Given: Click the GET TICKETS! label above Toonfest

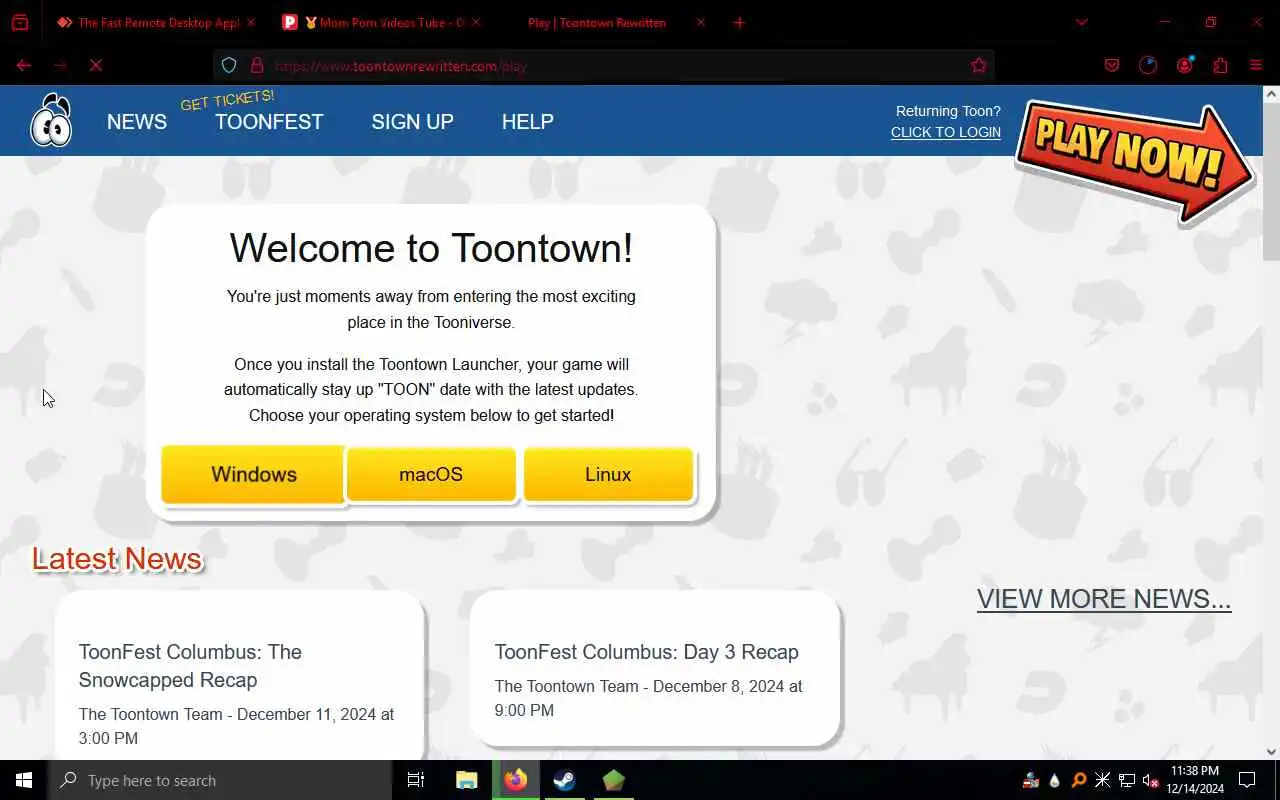Looking at the screenshot, I should (227, 99).
